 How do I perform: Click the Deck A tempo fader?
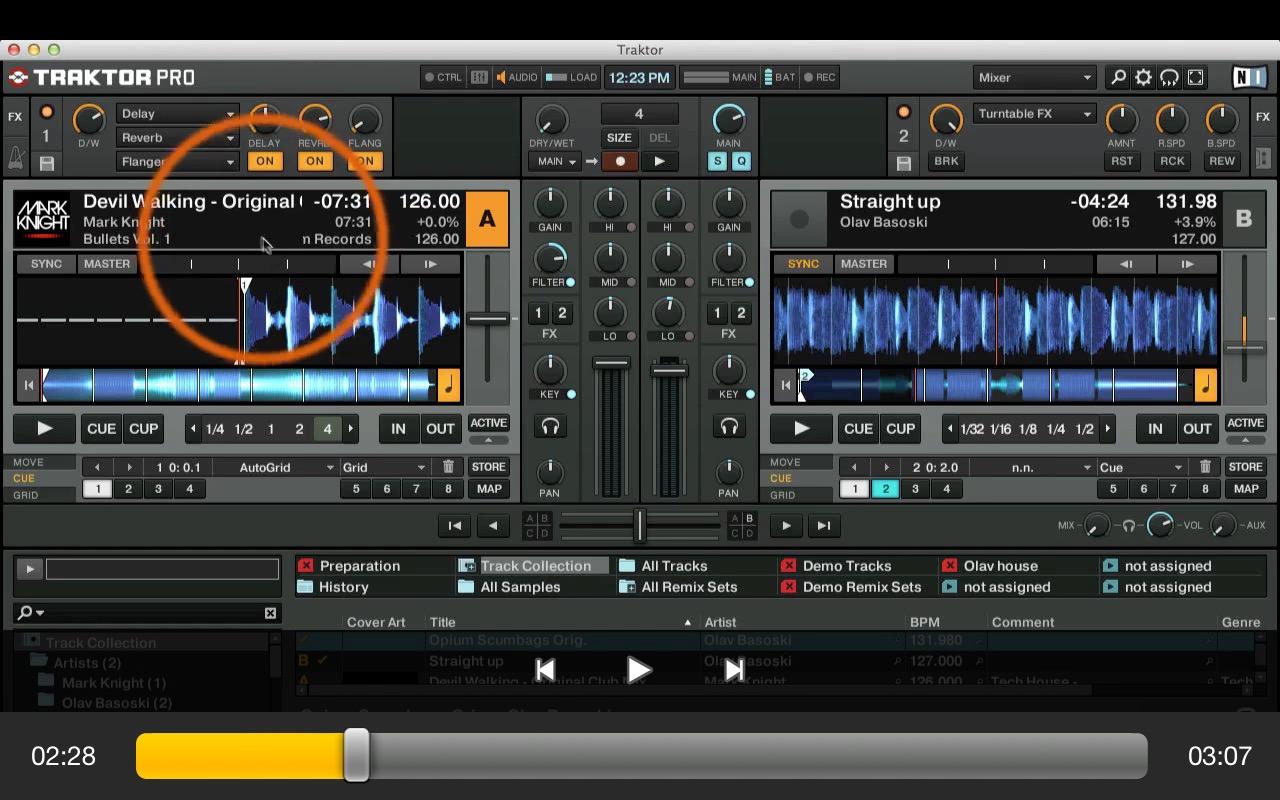tap(488, 319)
